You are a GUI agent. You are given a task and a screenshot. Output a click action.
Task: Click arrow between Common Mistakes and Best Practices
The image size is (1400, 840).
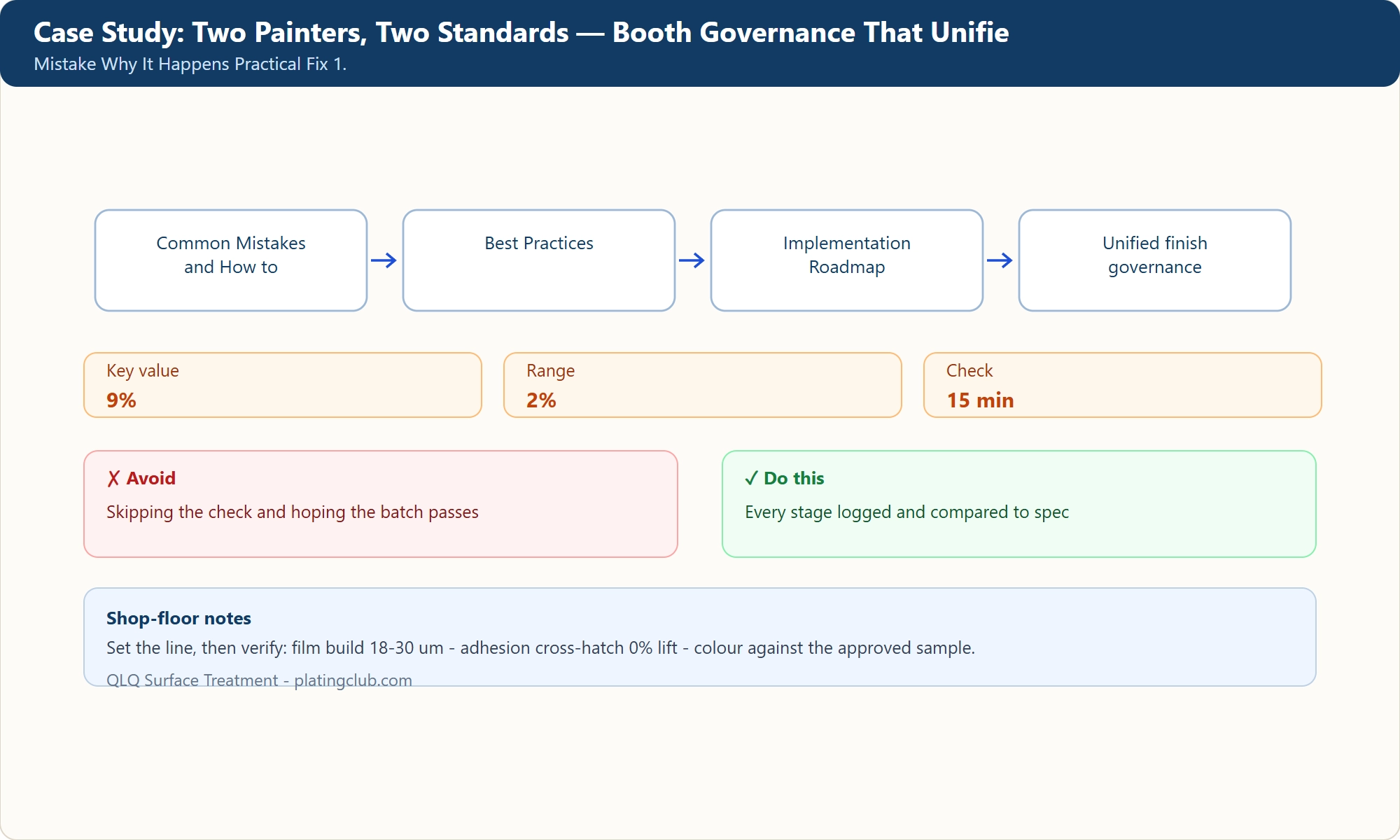[x=384, y=260]
